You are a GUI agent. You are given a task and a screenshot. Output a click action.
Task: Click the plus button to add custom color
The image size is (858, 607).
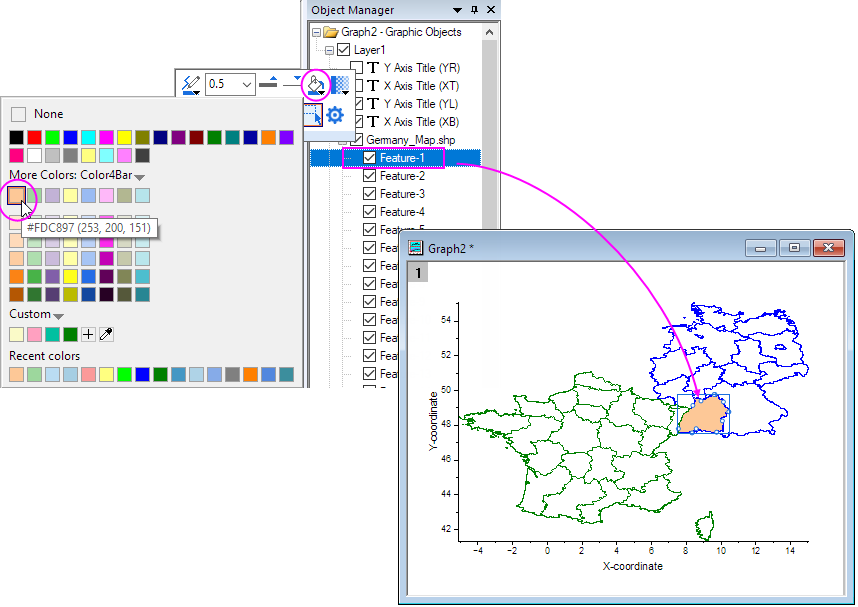88,334
